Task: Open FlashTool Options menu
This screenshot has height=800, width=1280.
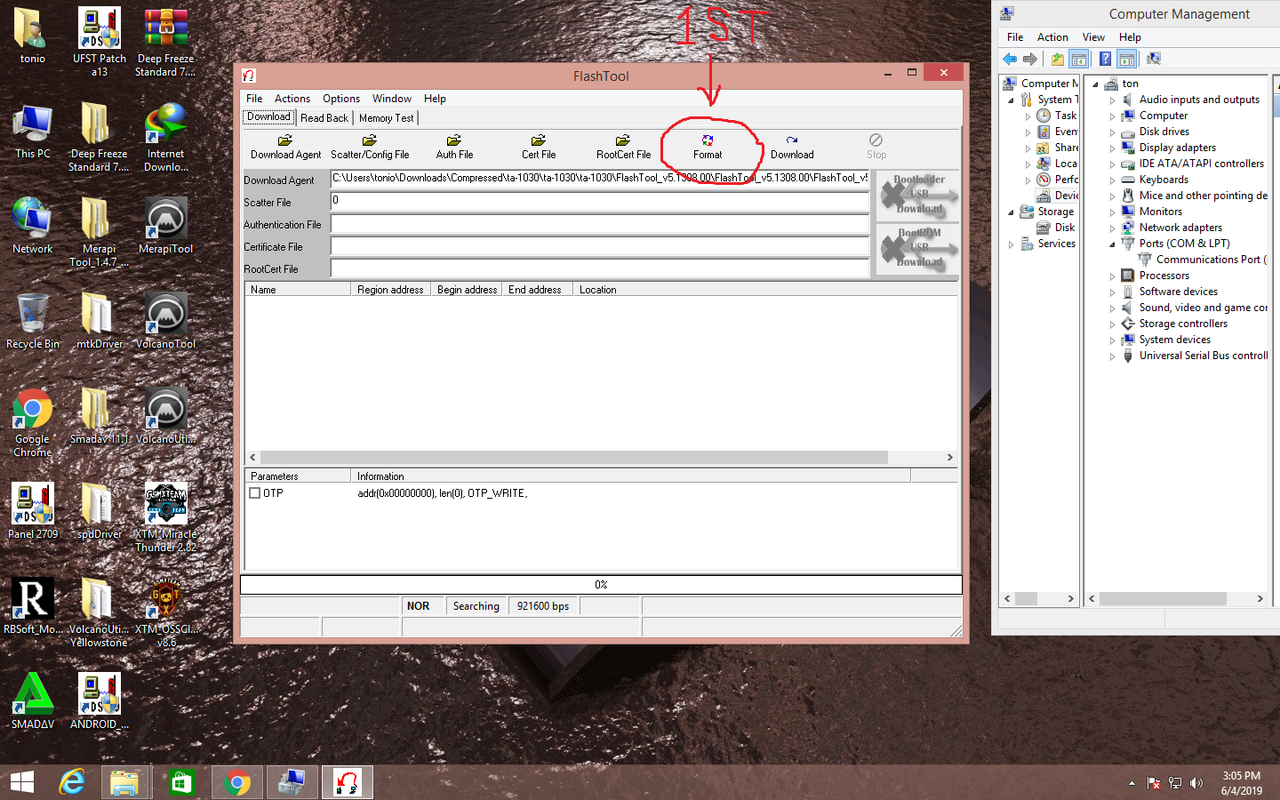Action: click(341, 99)
